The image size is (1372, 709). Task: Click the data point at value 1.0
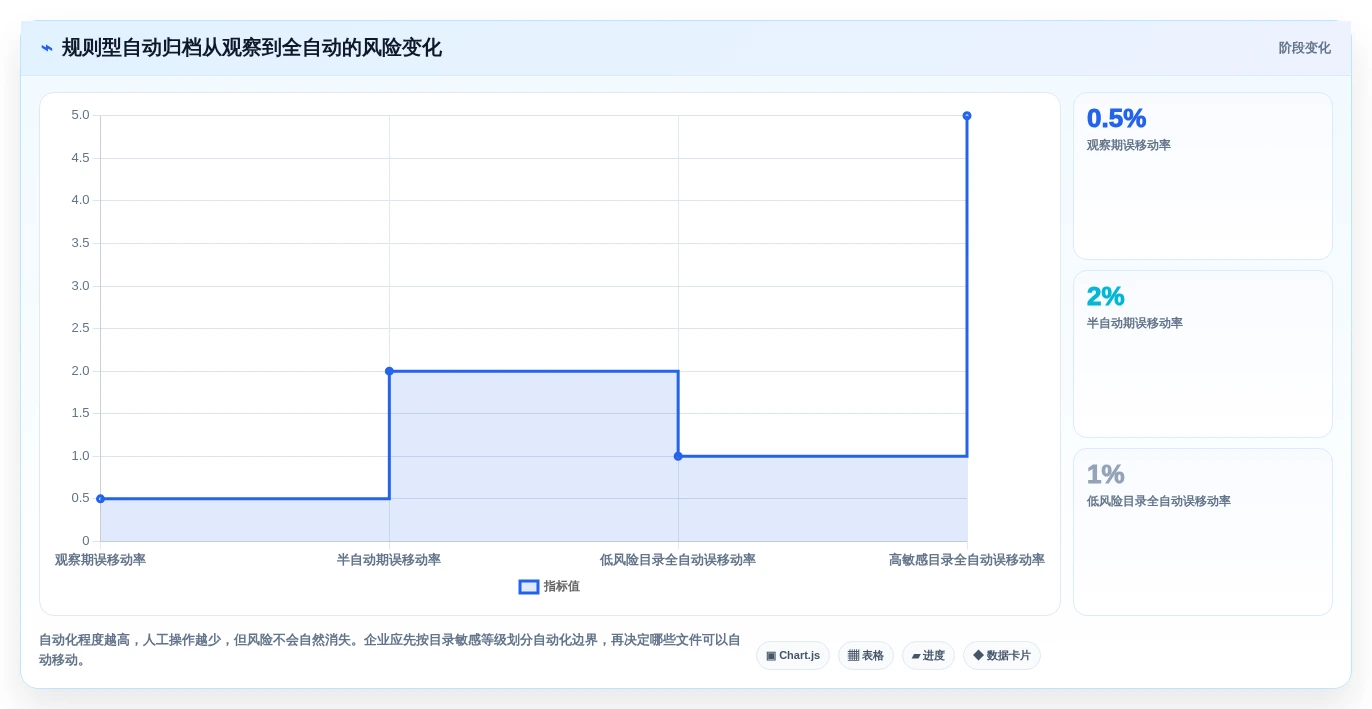tap(678, 456)
